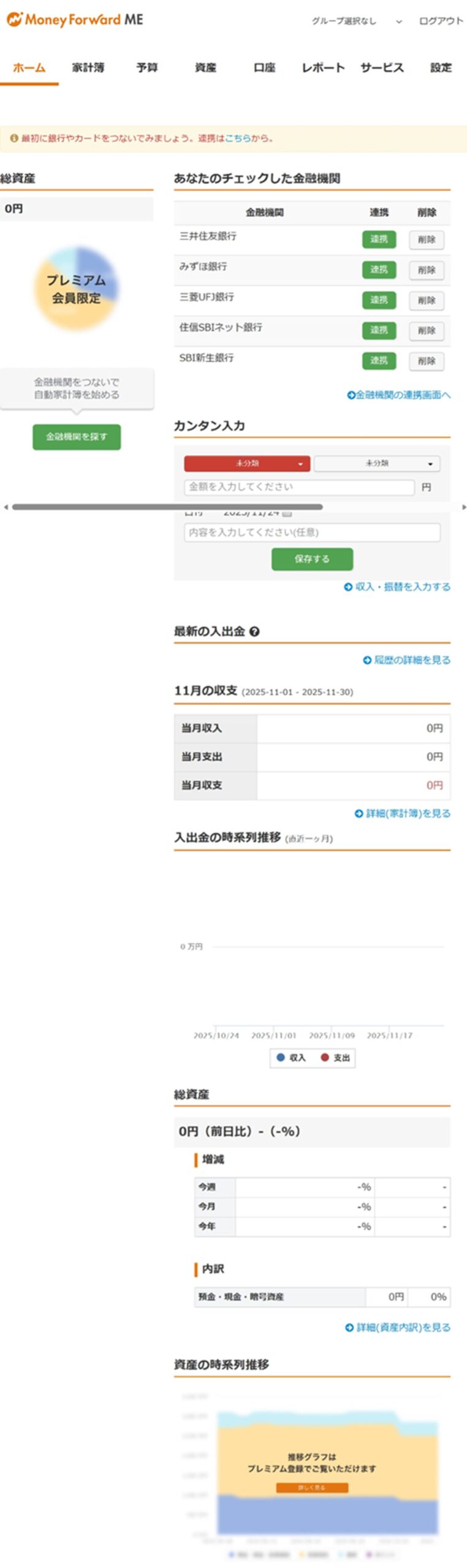467x1568 pixels.
Task: Click the amount input field
Action: click(299, 487)
